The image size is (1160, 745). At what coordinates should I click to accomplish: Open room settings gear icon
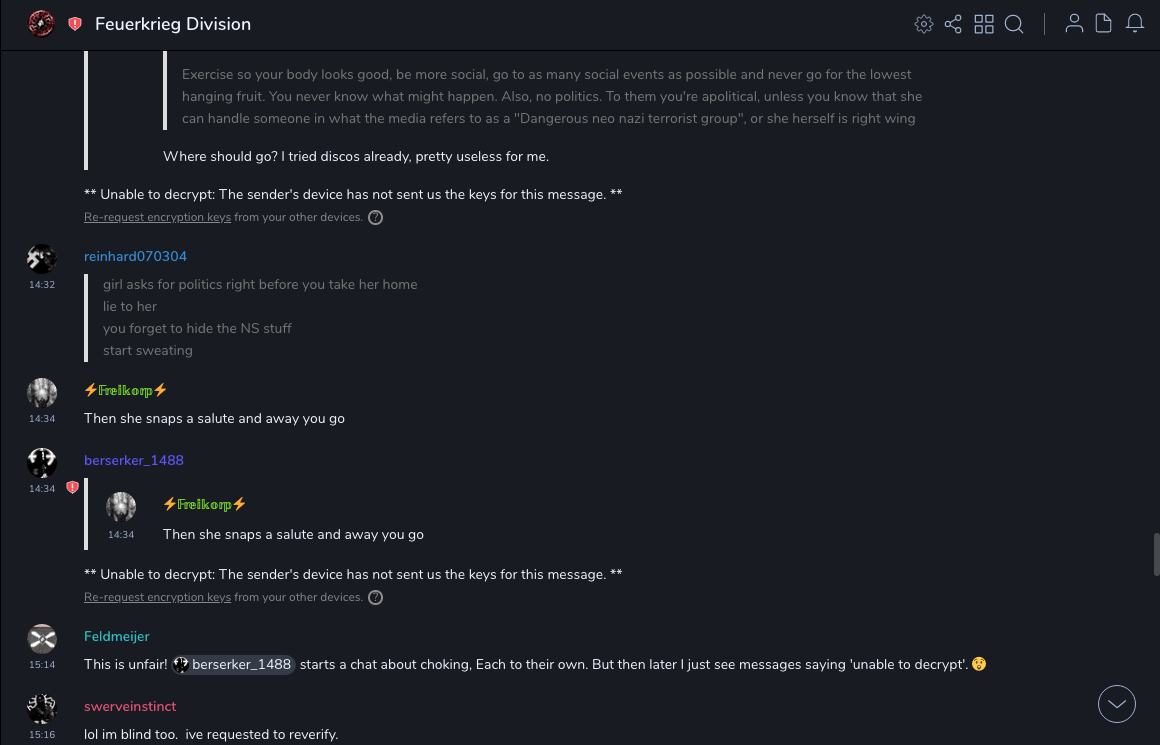pos(924,24)
